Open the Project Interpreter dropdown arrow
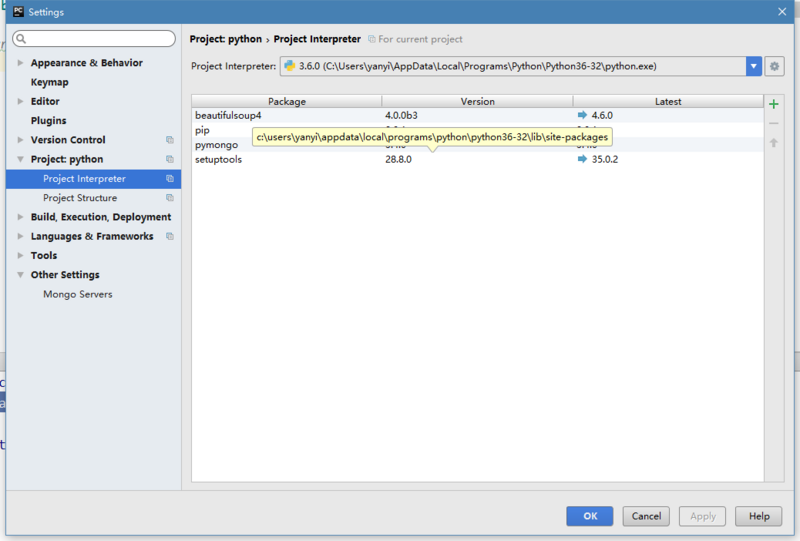This screenshot has width=800, height=541. click(754, 66)
